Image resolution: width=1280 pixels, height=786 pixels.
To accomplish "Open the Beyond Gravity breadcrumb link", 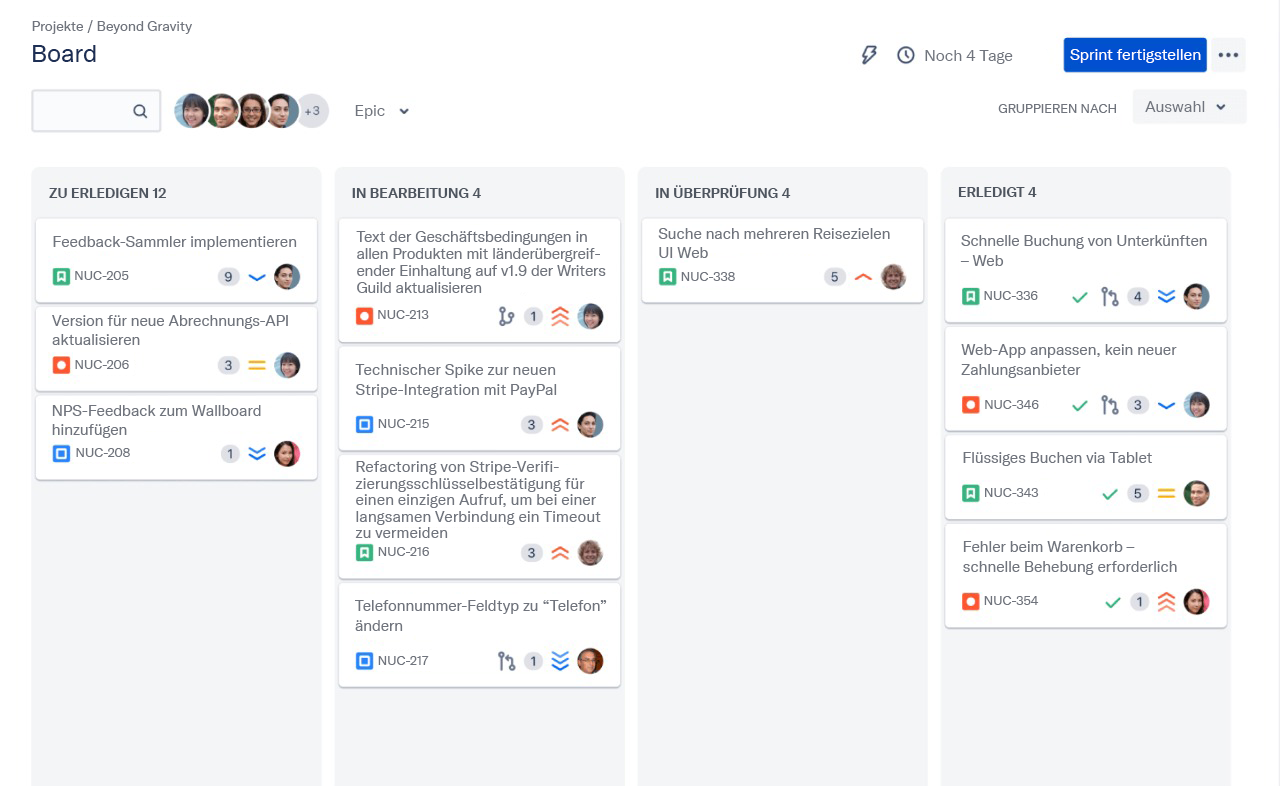I will pos(144,26).
